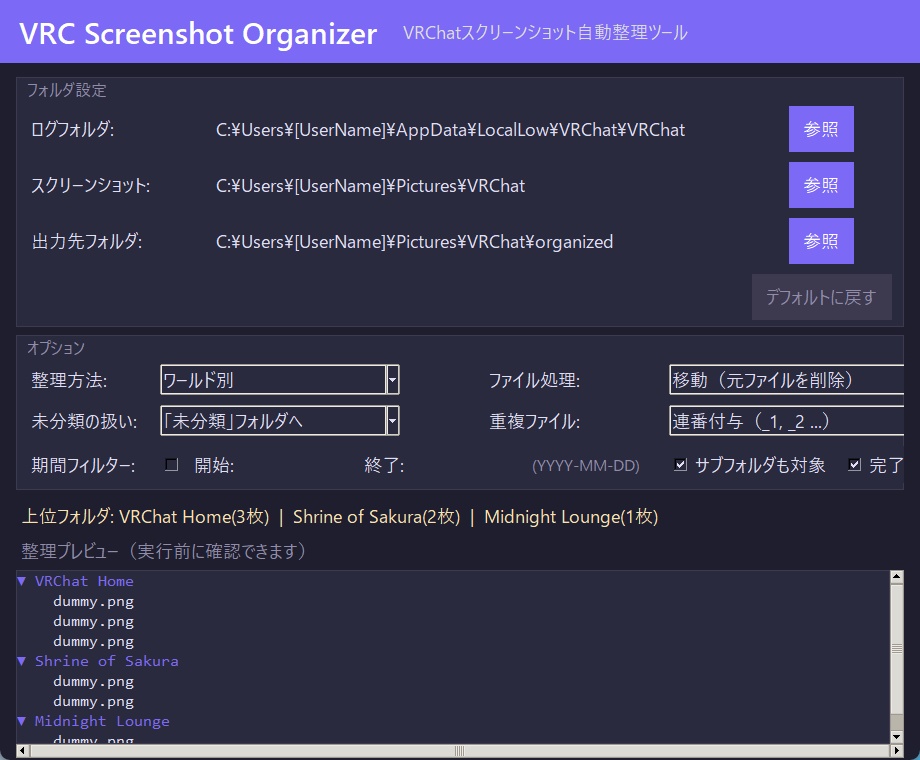920x760 pixels.
Task: Click 参照 next to スクリーンショット
Action: [821, 185]
